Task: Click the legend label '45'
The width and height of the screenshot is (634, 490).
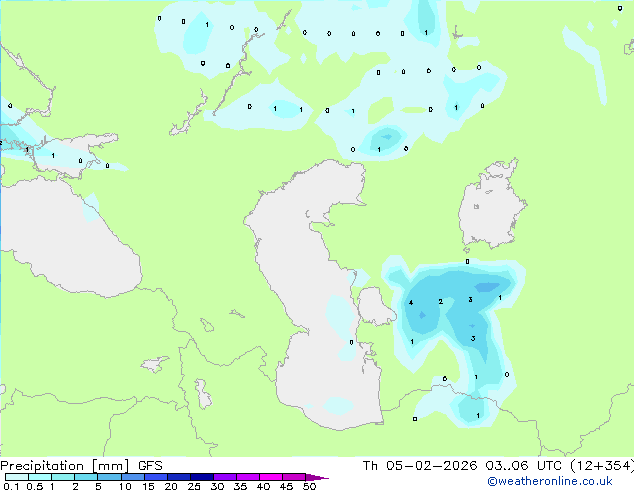Action: (286, 486)
